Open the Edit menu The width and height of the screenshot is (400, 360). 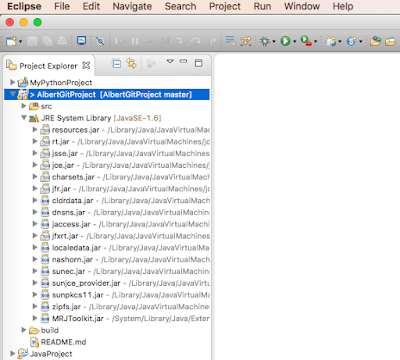pos(91,6)
